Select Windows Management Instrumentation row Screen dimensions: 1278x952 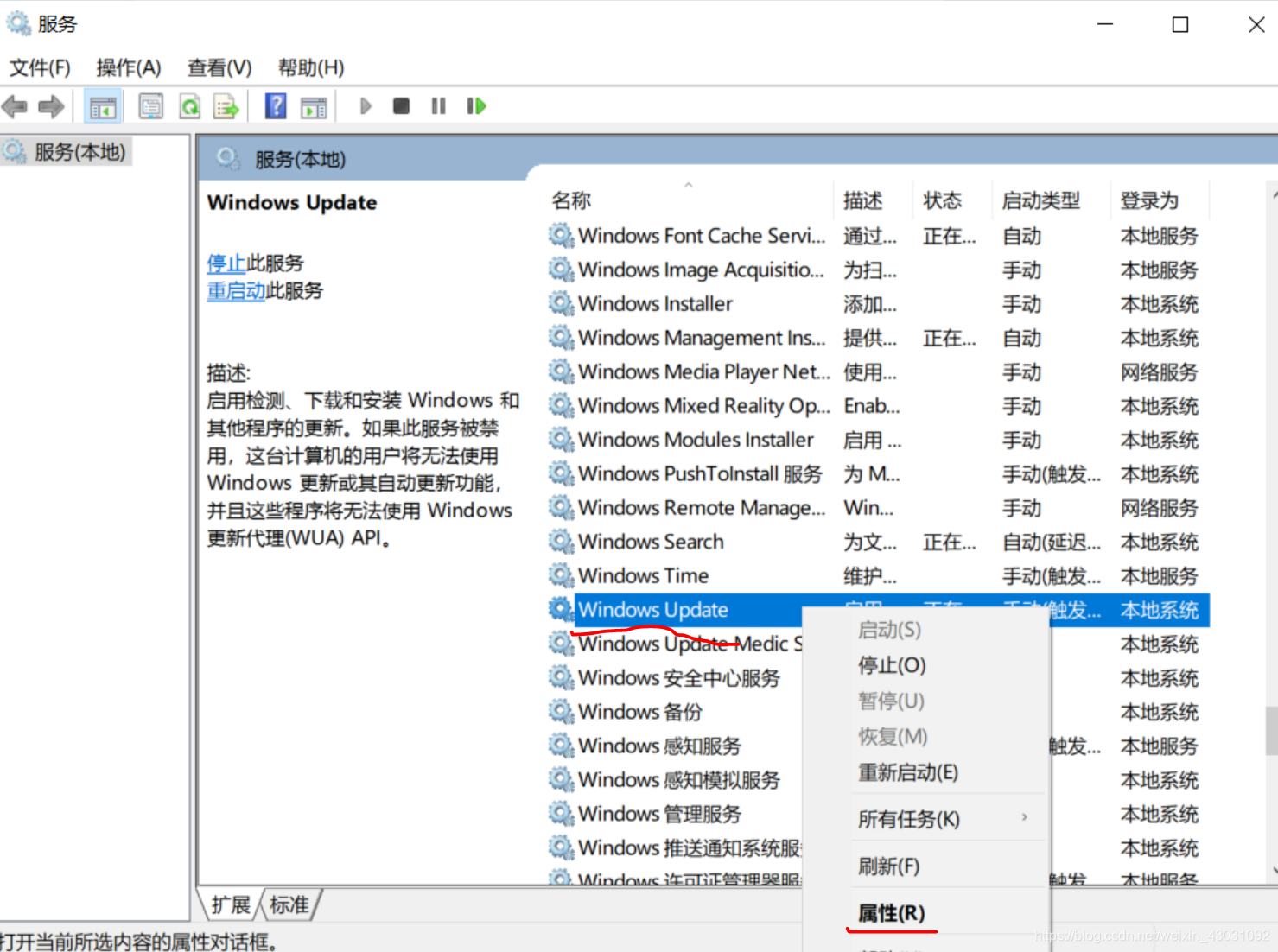878,338
